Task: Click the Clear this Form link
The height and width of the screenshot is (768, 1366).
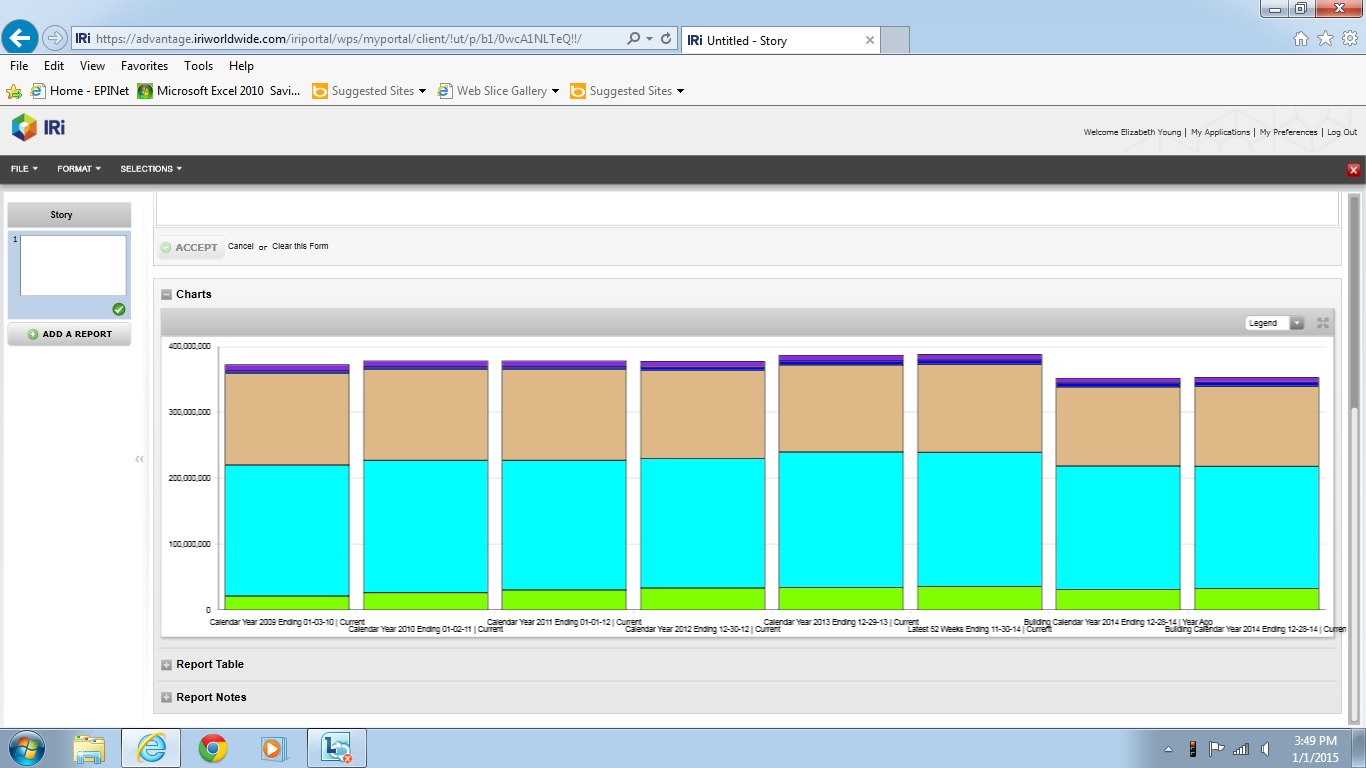Action: click(300, 246)
